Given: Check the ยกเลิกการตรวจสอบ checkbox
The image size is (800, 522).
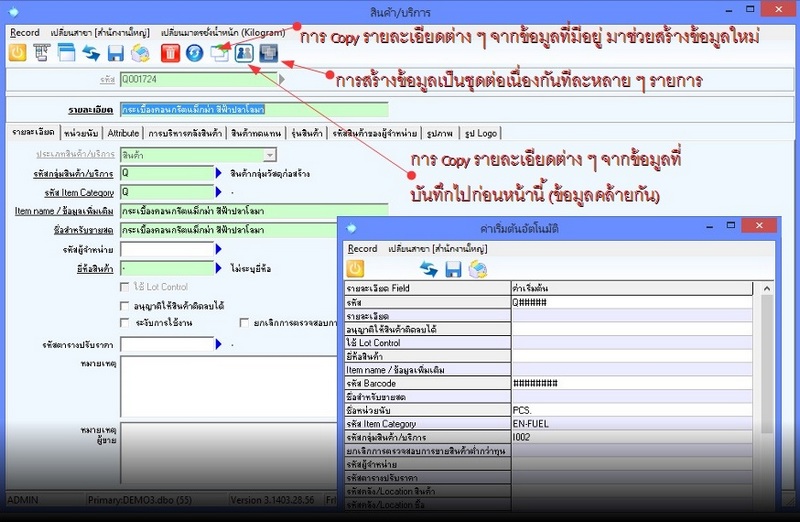Looking at the screenshot, I should coord(245,323).
